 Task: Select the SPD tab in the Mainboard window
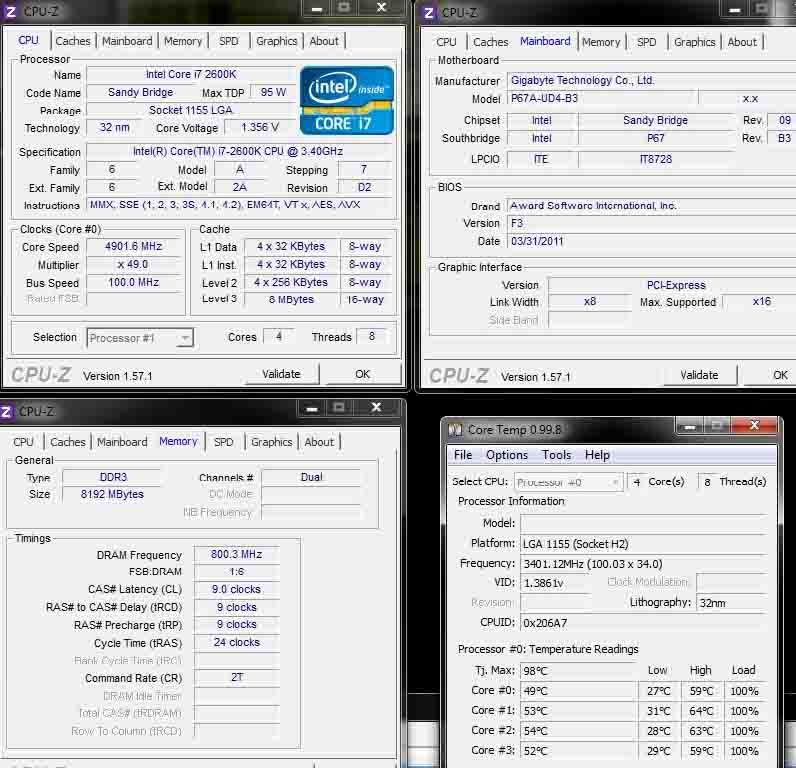coord(646,42)
